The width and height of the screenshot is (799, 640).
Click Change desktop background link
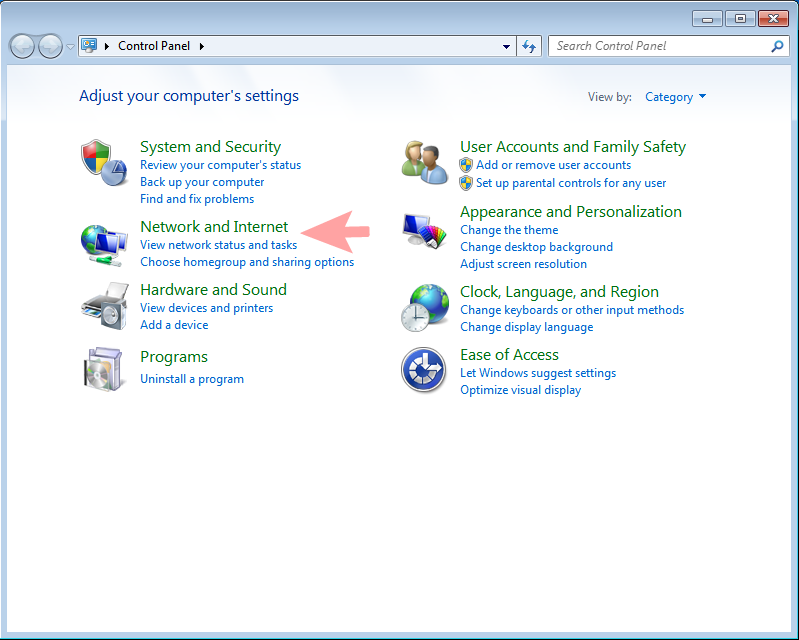537,247
